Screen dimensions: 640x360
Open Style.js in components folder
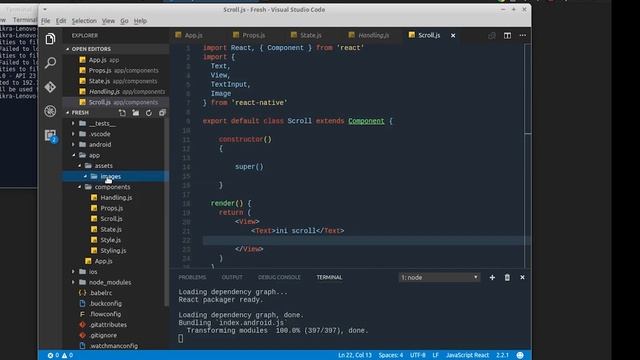coord(111,240)
